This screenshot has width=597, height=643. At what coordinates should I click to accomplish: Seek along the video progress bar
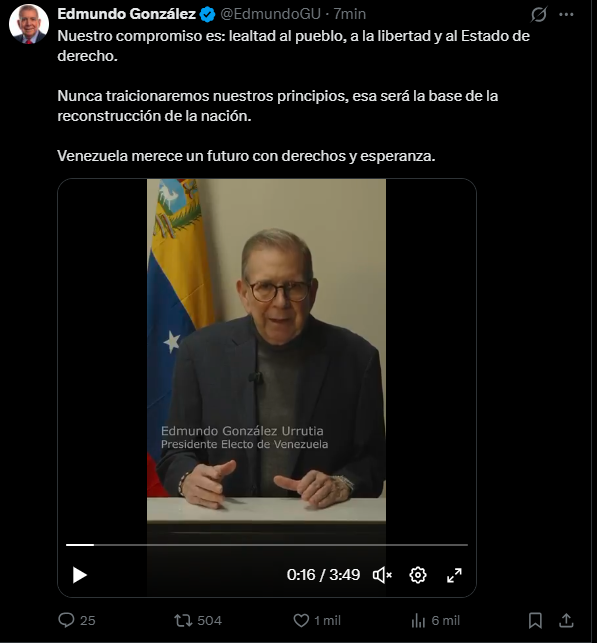click(267, 545)
